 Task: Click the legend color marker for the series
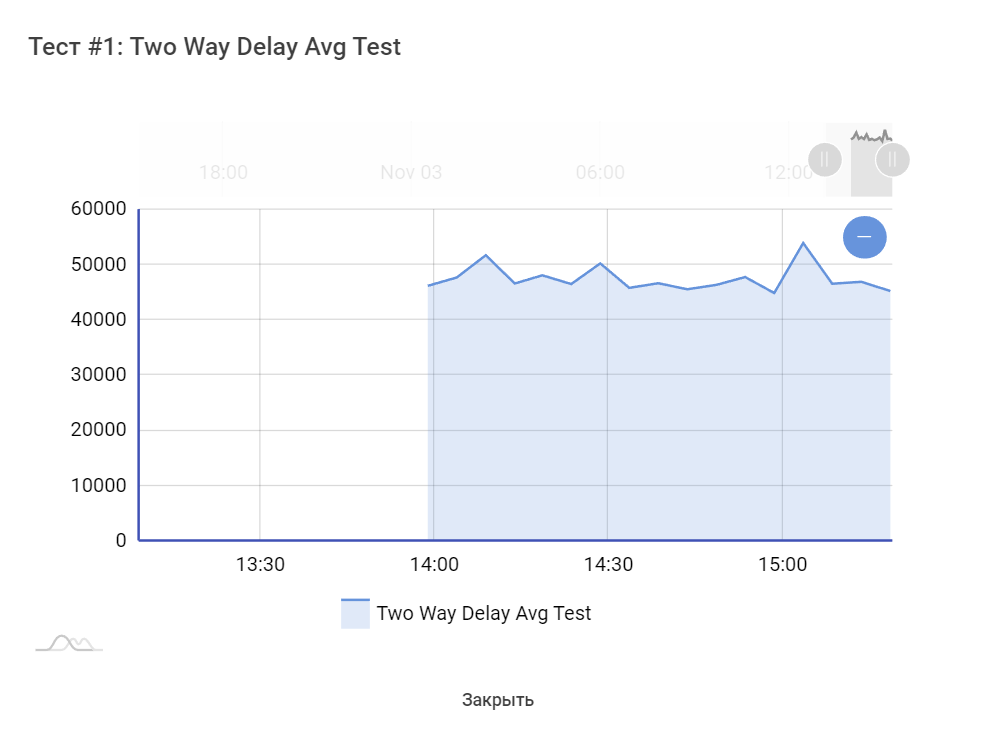click(355, 613)
